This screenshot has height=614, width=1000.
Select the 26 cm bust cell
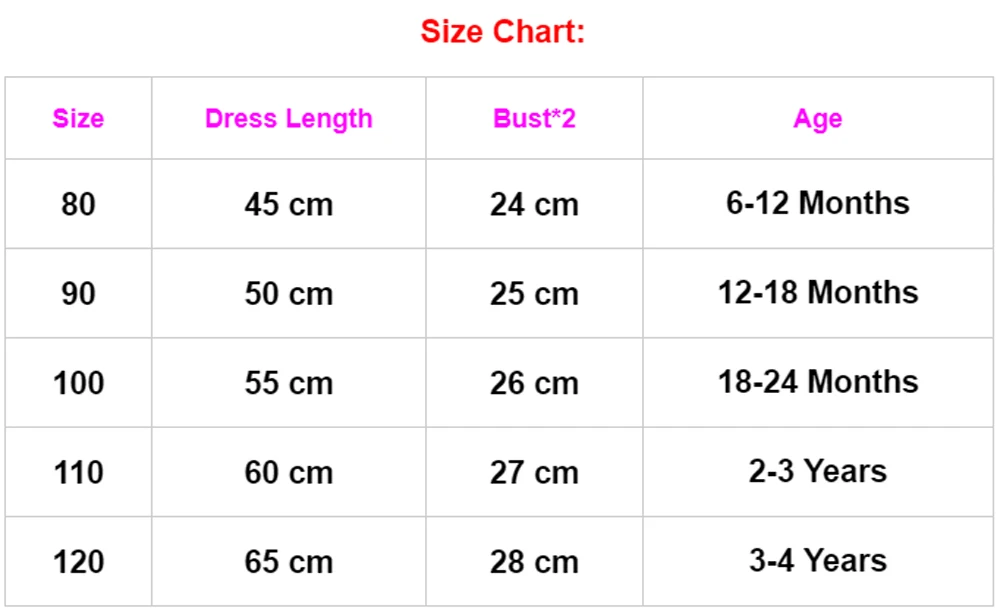point(534,383)
